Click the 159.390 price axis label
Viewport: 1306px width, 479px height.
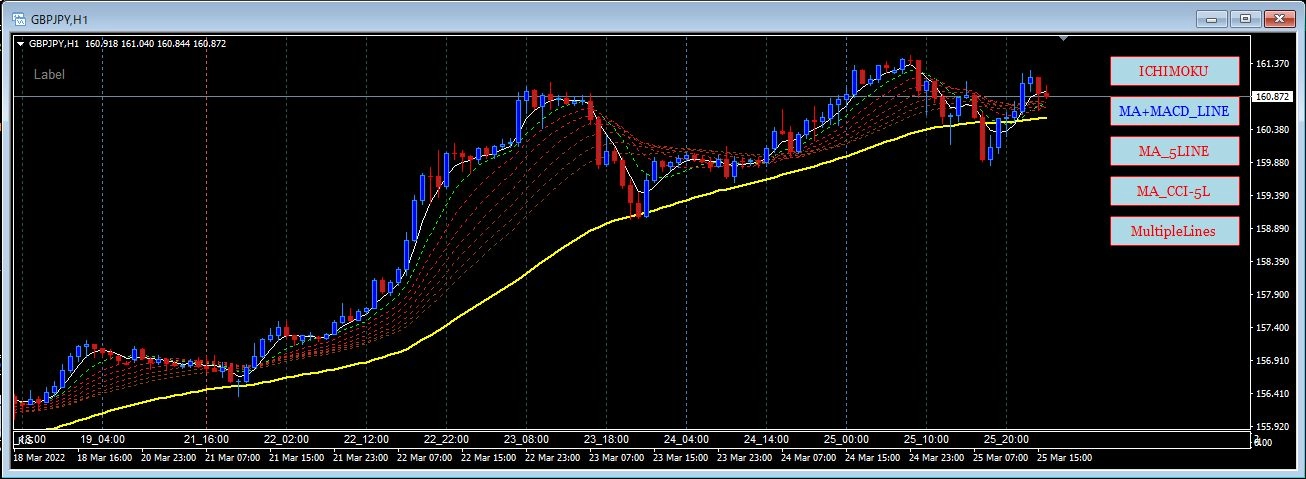point(1271,195)
